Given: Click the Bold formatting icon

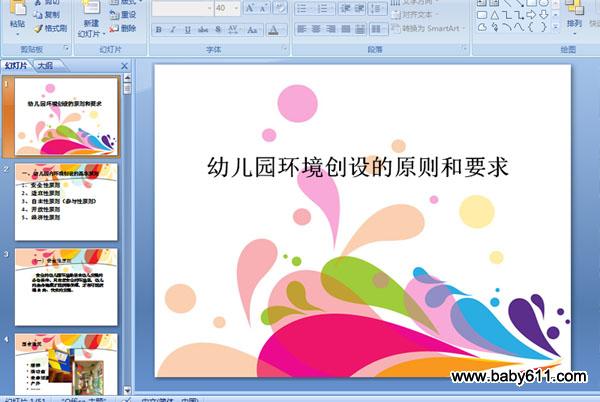Looking at the screenshot, I should [158, 29].
